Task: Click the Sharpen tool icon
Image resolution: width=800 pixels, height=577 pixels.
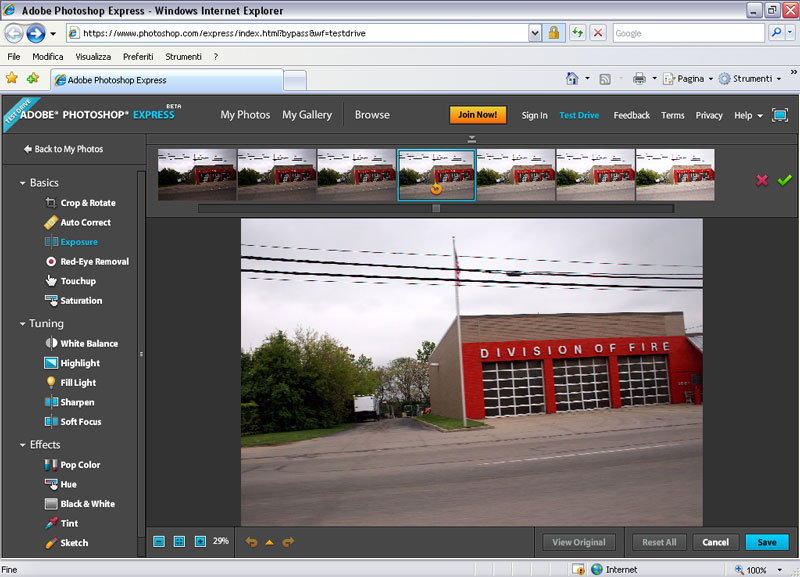Action: (x=51, y=402)
